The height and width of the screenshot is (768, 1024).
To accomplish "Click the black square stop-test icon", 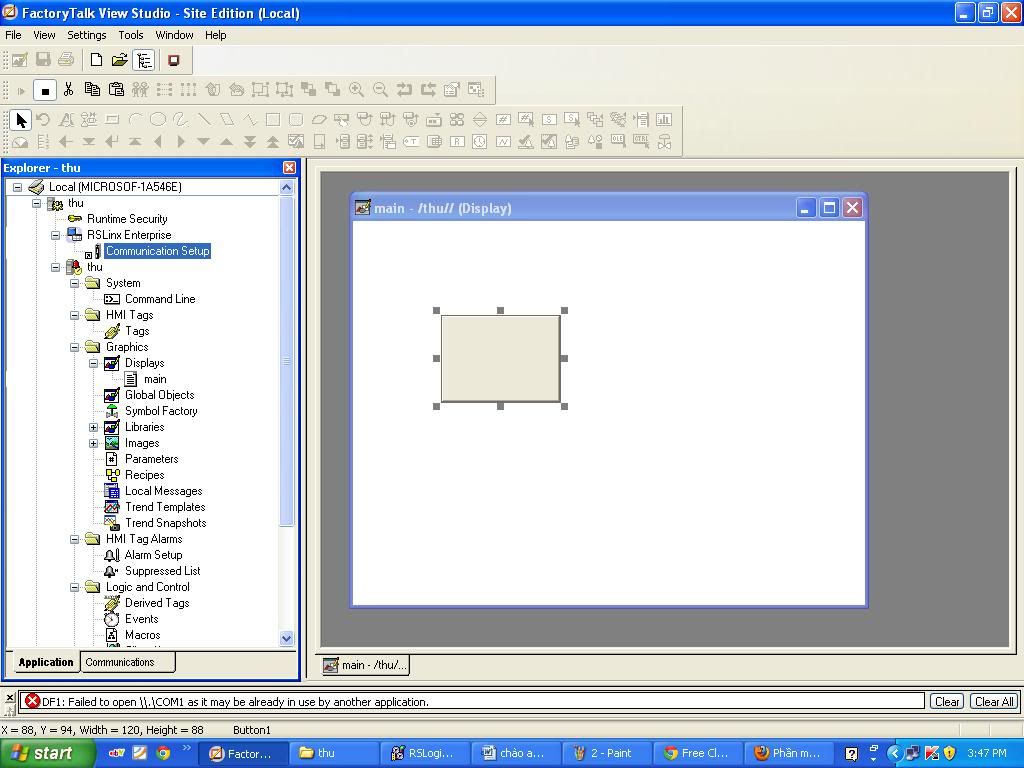I will (x=45, y=91).
